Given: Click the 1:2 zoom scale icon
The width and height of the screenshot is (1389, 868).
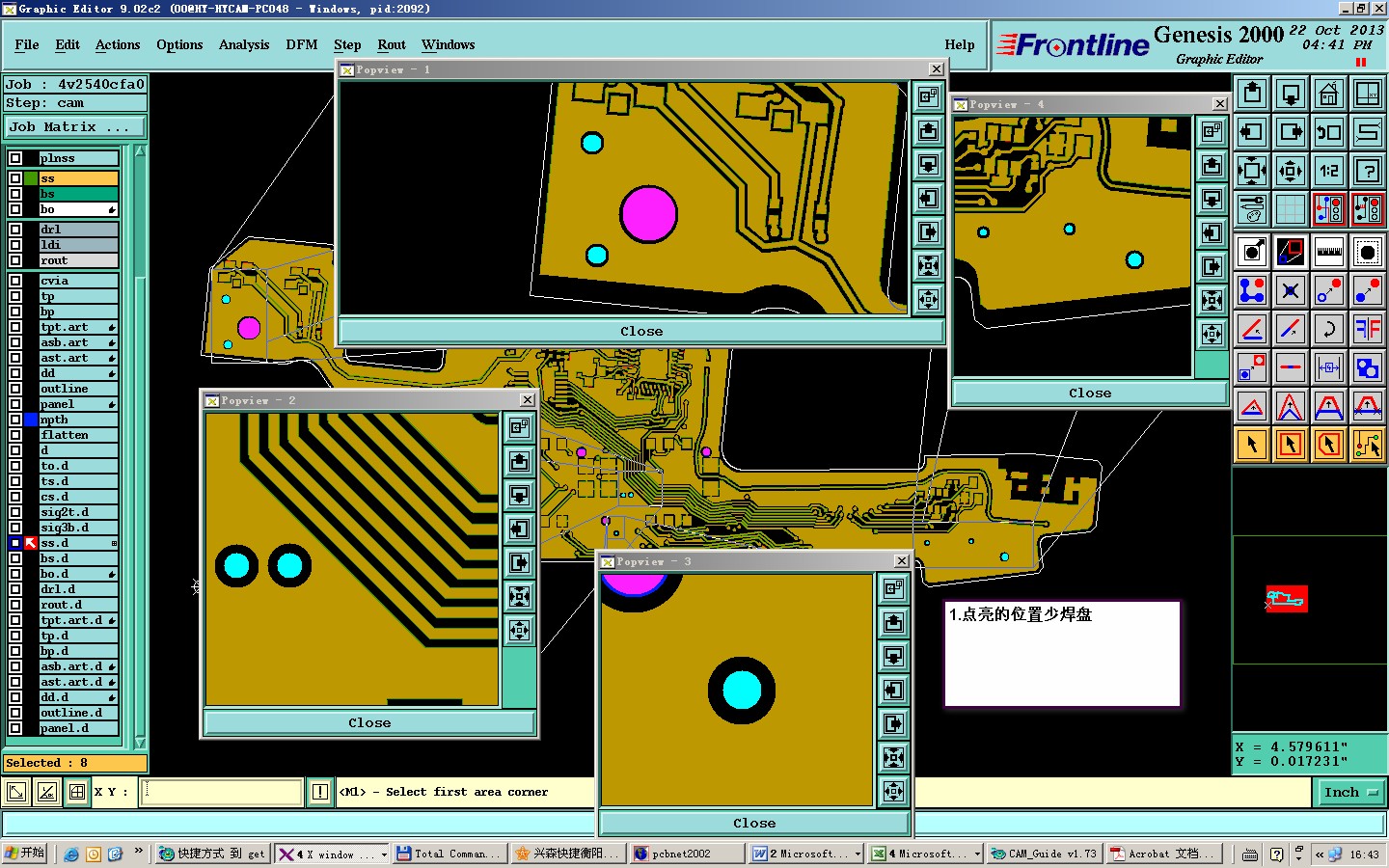Looking at the screenshot, I should 1329,171.
